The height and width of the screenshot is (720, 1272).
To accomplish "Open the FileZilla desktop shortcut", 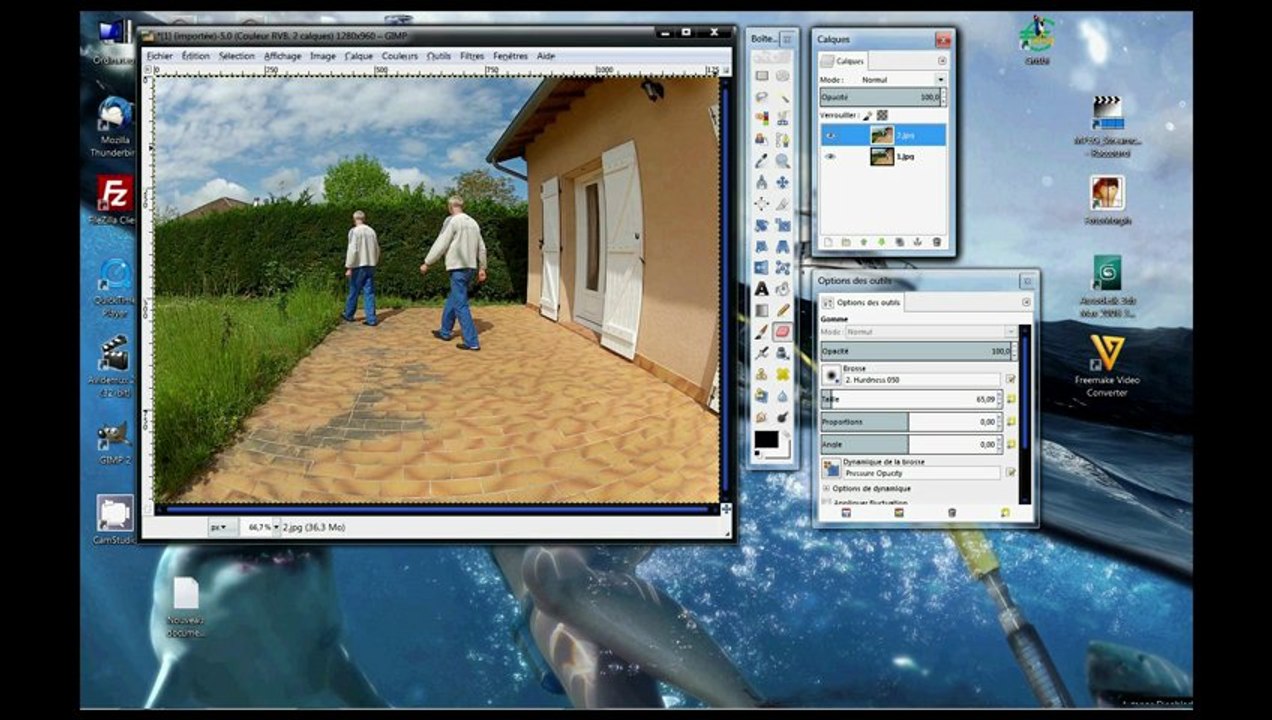I will click(115, 200).
